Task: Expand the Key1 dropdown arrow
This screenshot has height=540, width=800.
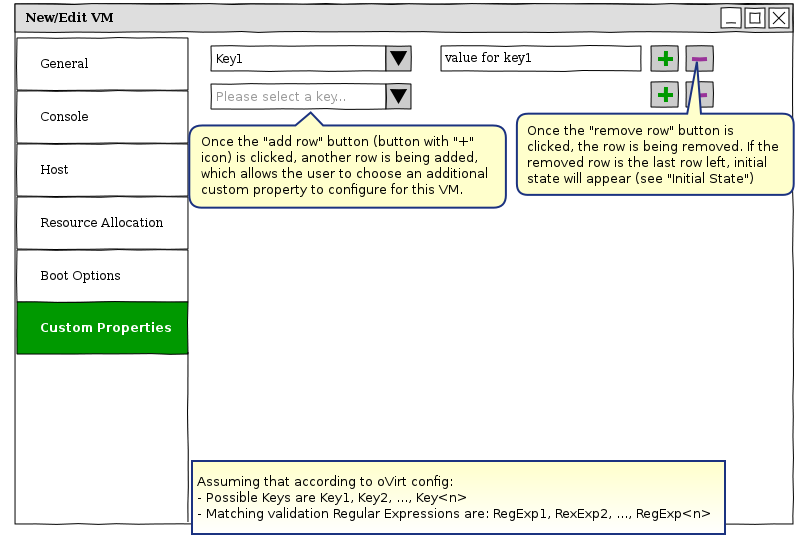Action: pos(398,59)
